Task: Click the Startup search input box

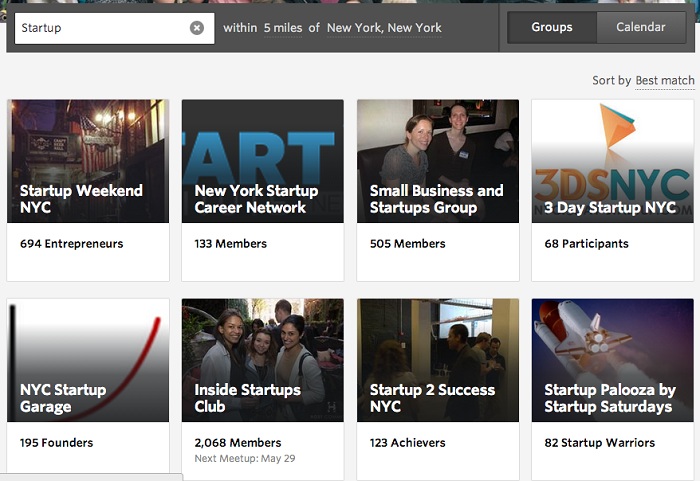Action: pyautogui.click(x=114, y=28)
